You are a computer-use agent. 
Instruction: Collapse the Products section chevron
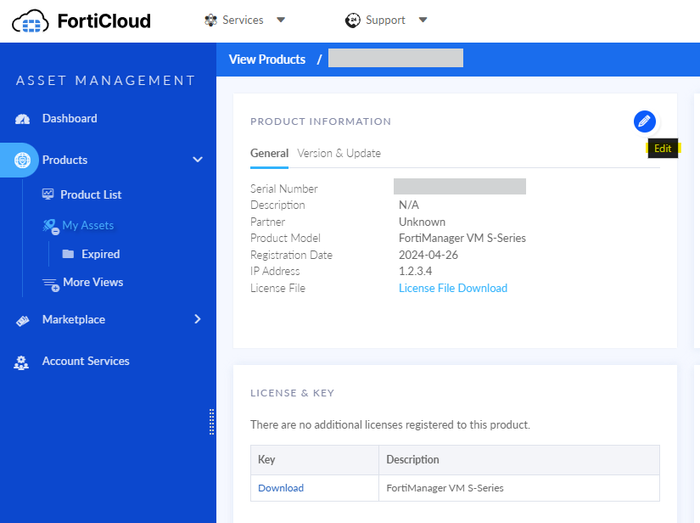tap(197, 160)
